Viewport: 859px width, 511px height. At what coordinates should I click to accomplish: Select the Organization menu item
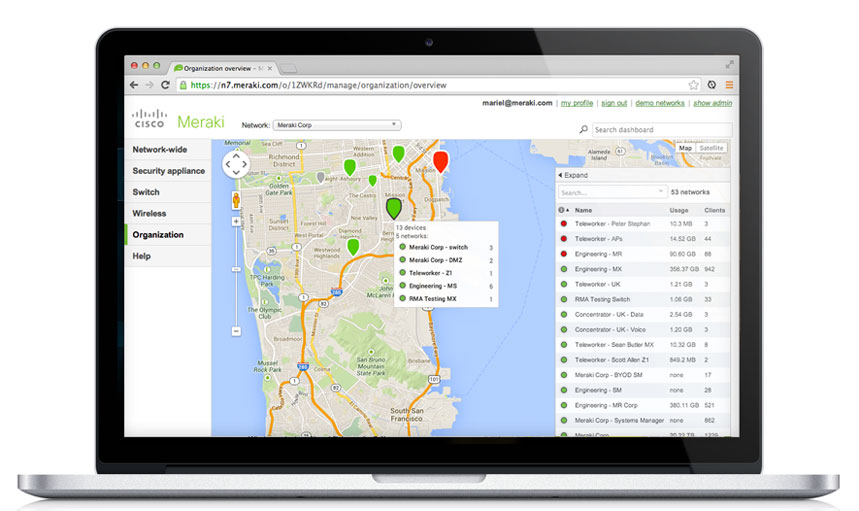click(x=168, y=235)
